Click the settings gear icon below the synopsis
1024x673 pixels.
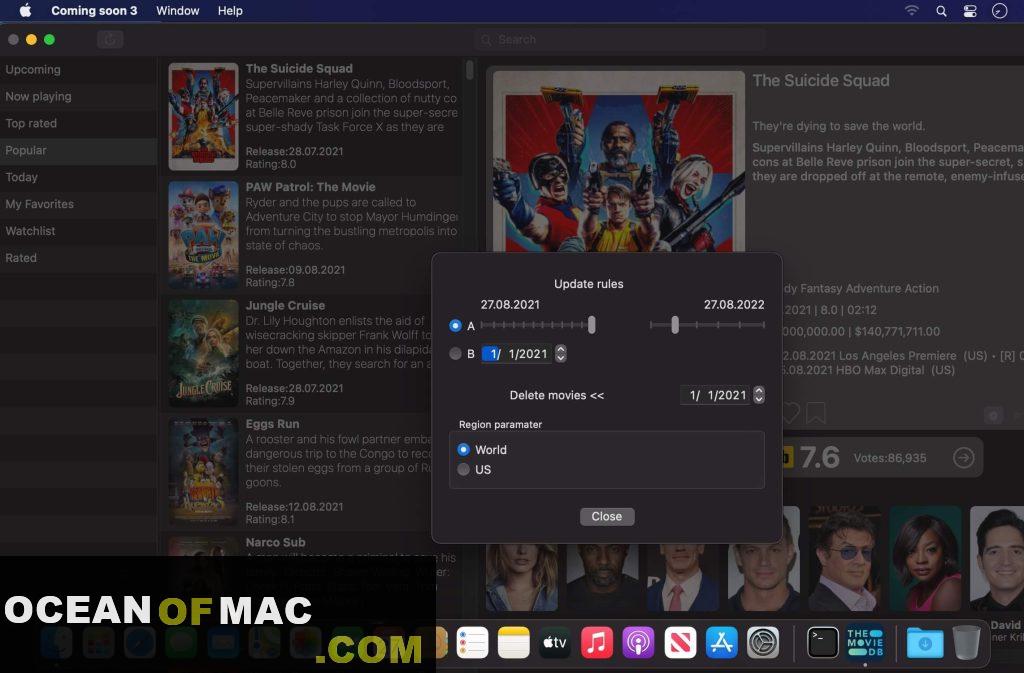993,415
